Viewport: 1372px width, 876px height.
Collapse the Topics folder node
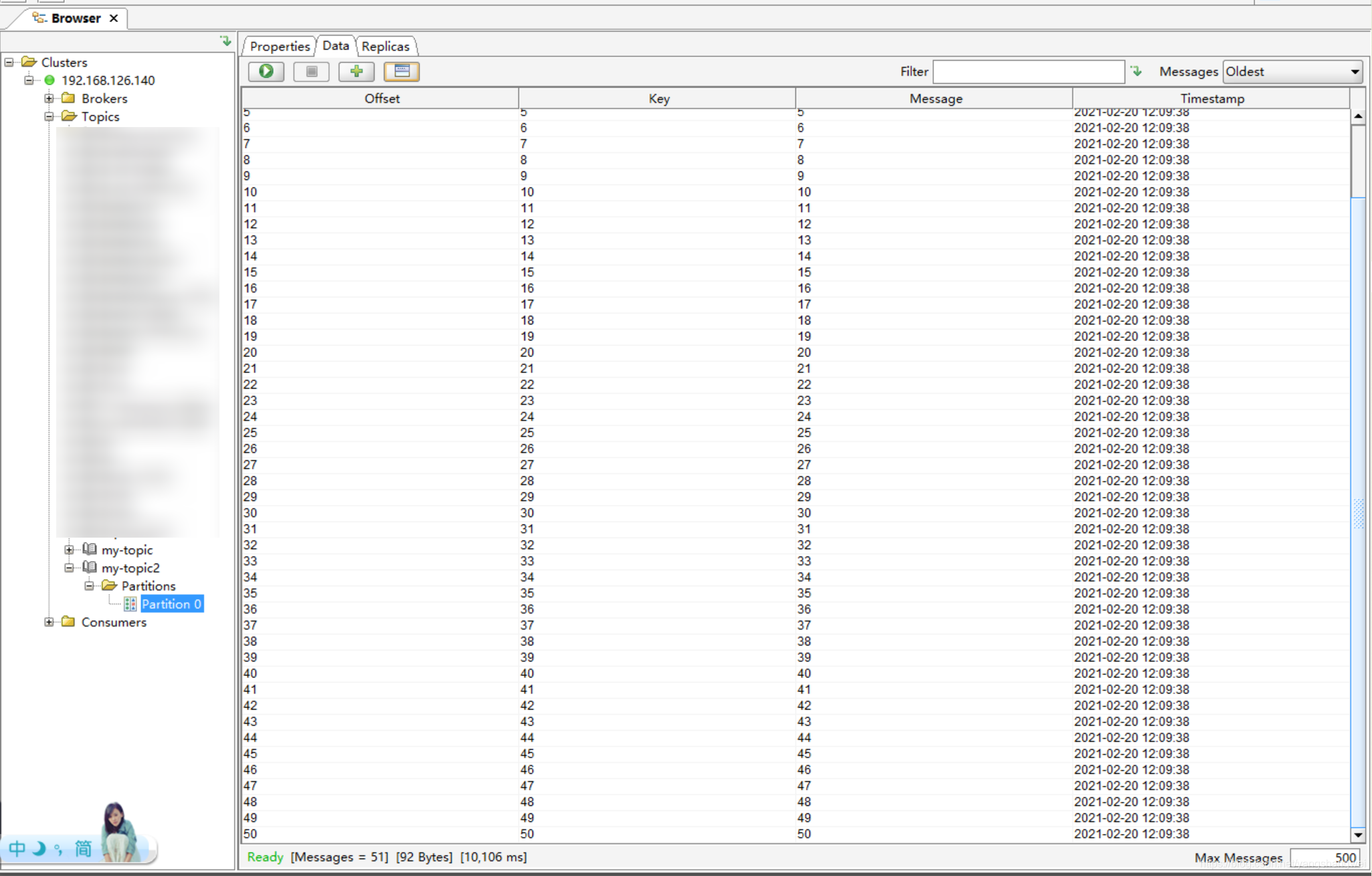click(49, 116)
